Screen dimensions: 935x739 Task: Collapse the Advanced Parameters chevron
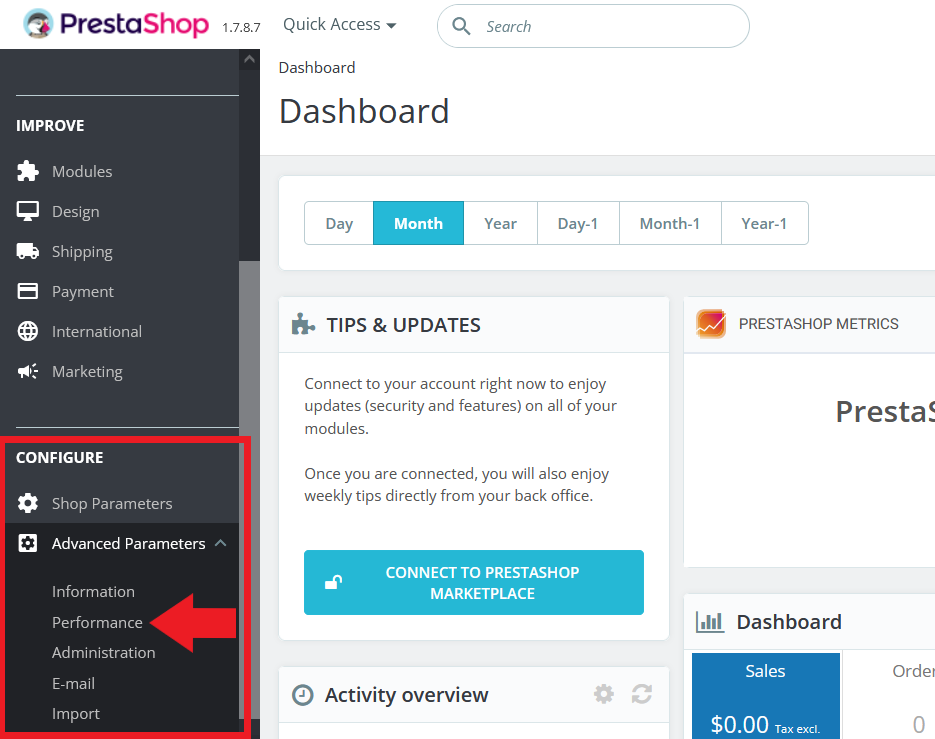(221, 543)
